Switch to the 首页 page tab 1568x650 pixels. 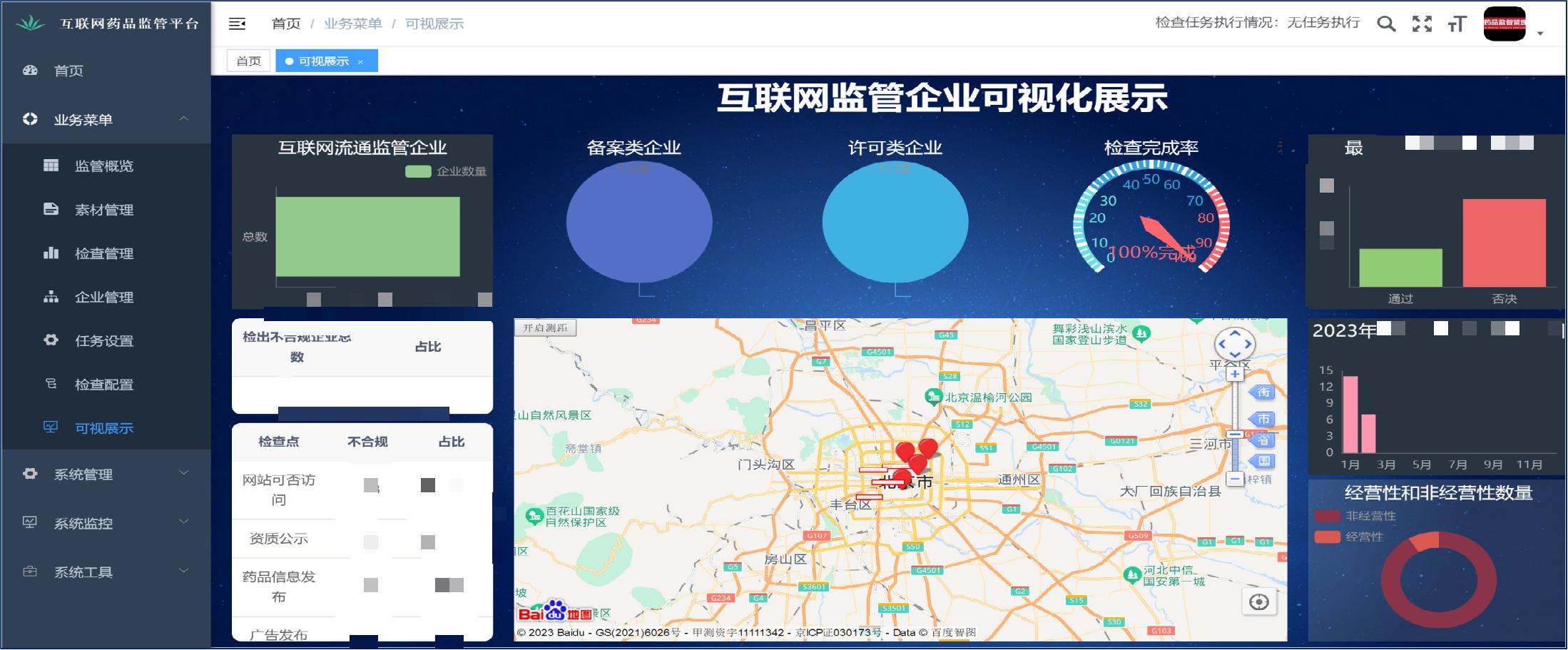coord(248,61)
